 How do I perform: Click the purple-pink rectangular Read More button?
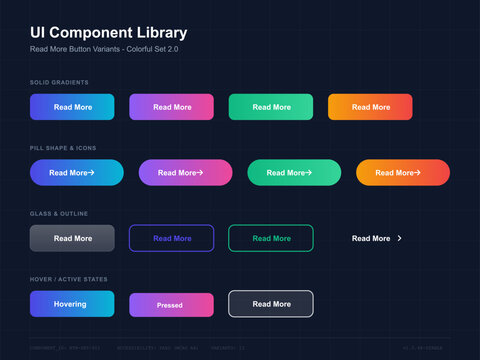pos(171,107)
